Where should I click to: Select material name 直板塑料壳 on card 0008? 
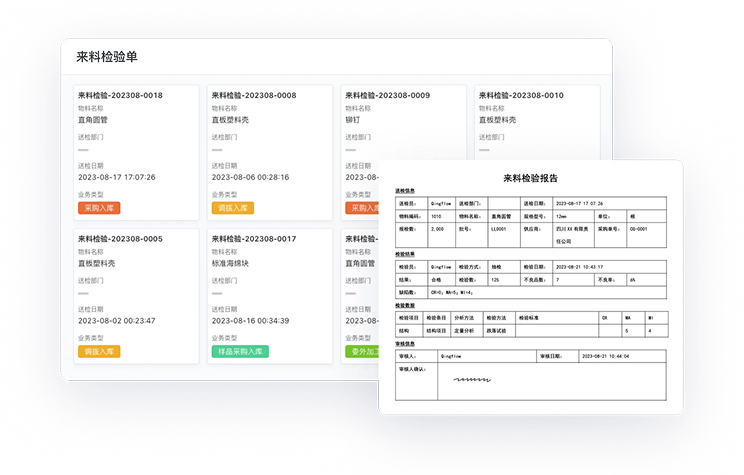click(x=230, y=120)
